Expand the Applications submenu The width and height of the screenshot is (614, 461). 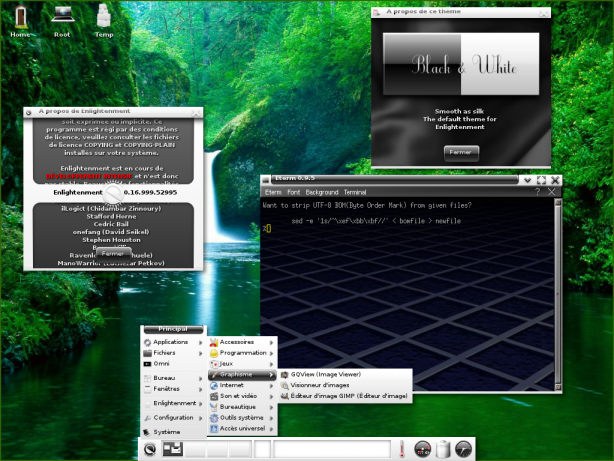(170, 342)
